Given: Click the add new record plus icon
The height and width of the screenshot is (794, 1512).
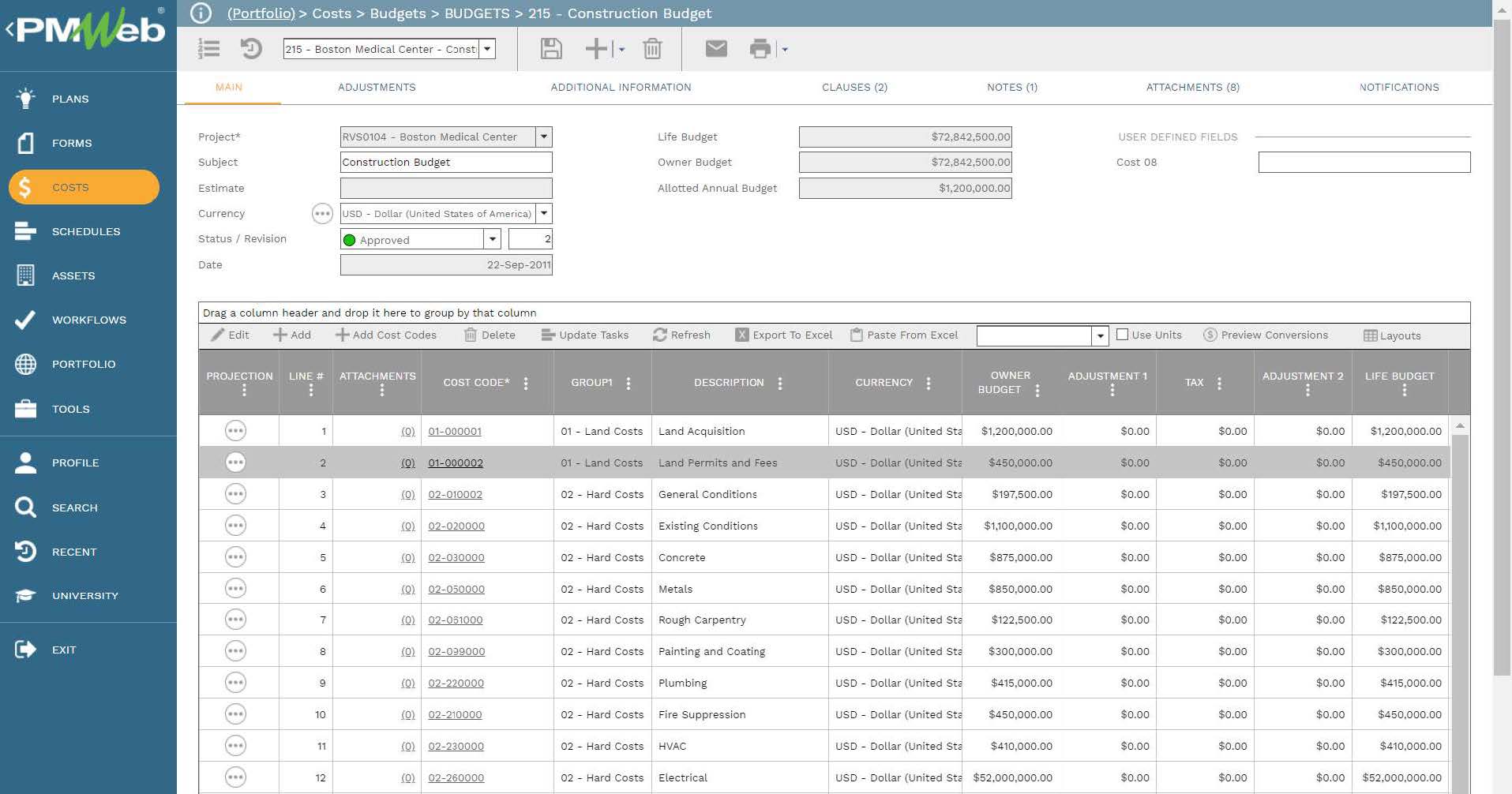Looking at the screenshot, I should click(596, 49).
